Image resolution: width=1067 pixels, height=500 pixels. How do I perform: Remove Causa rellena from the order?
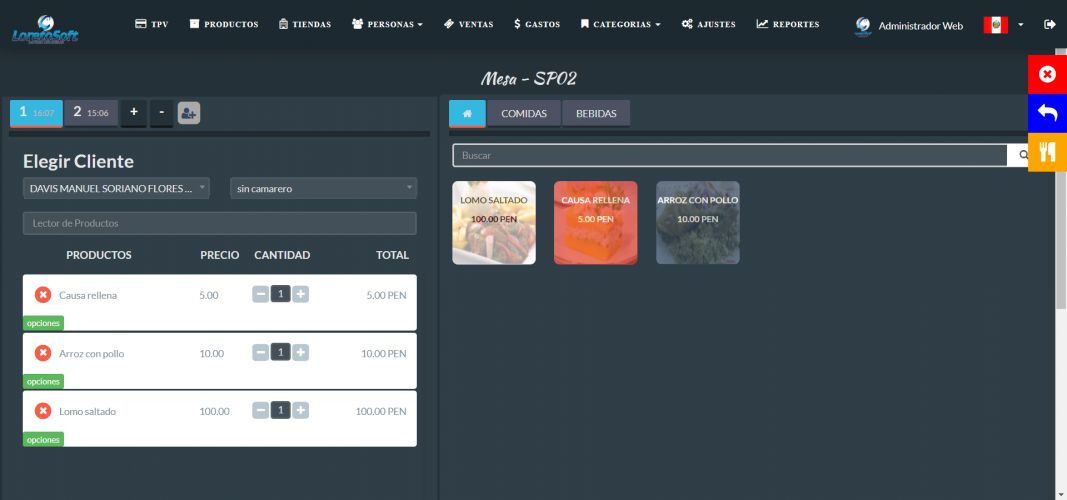click(43, 295)
